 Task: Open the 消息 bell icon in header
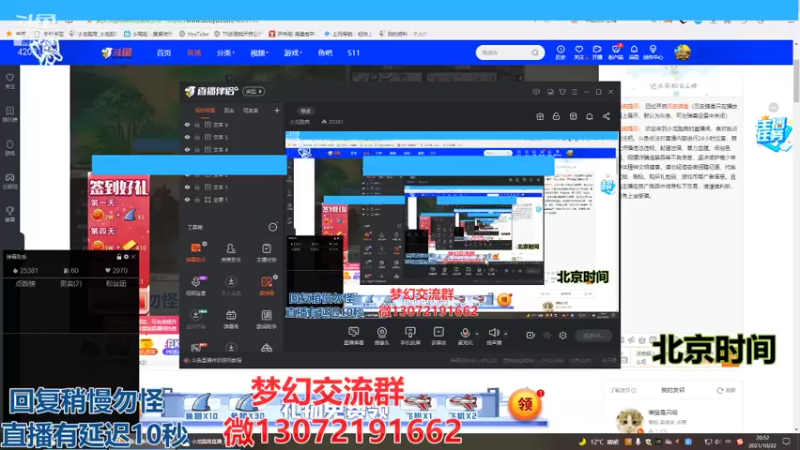[634, 52]
